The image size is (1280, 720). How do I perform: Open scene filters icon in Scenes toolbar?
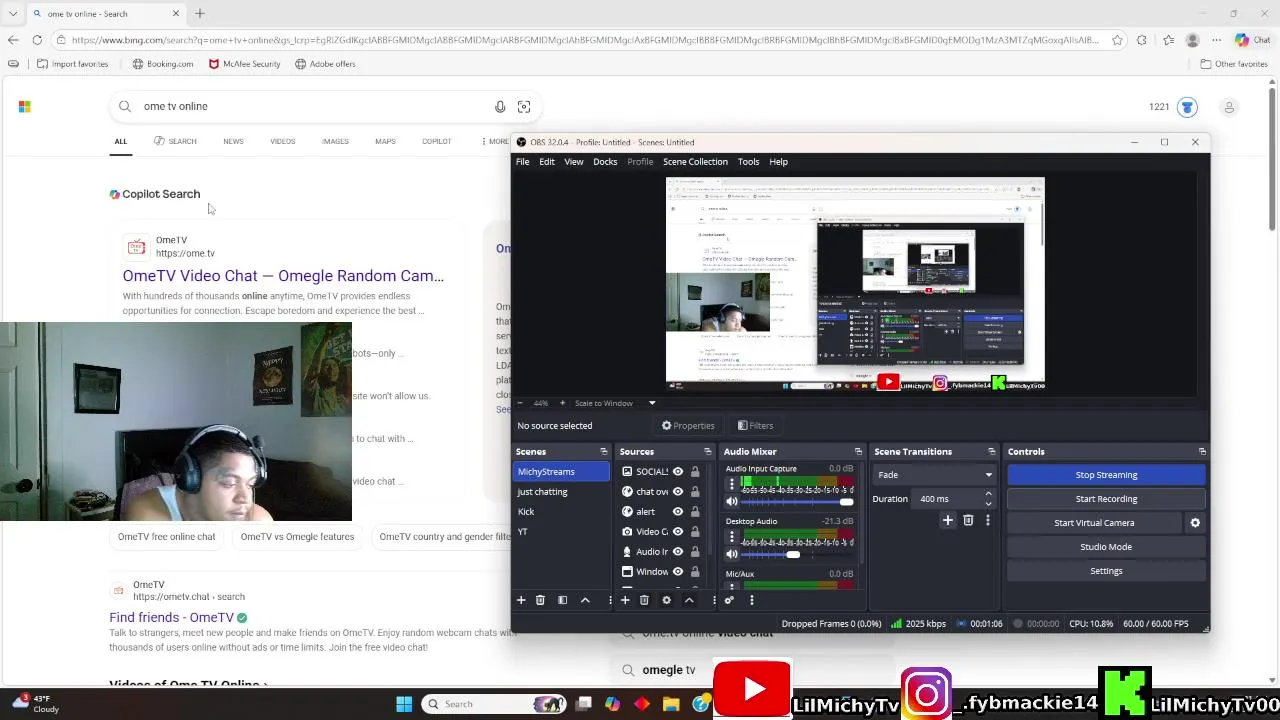[x=562, y=600]
